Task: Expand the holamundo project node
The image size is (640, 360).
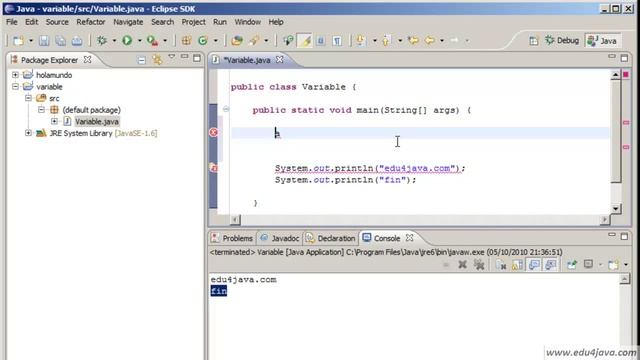Action: 15,75
